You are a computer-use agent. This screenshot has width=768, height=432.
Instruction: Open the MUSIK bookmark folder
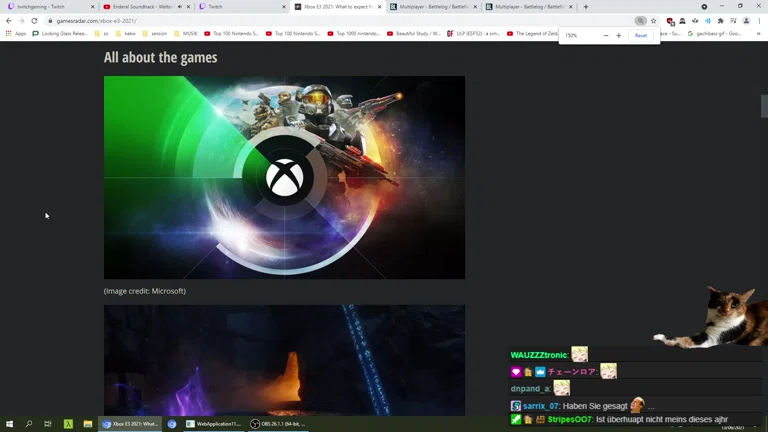[186, 33]
